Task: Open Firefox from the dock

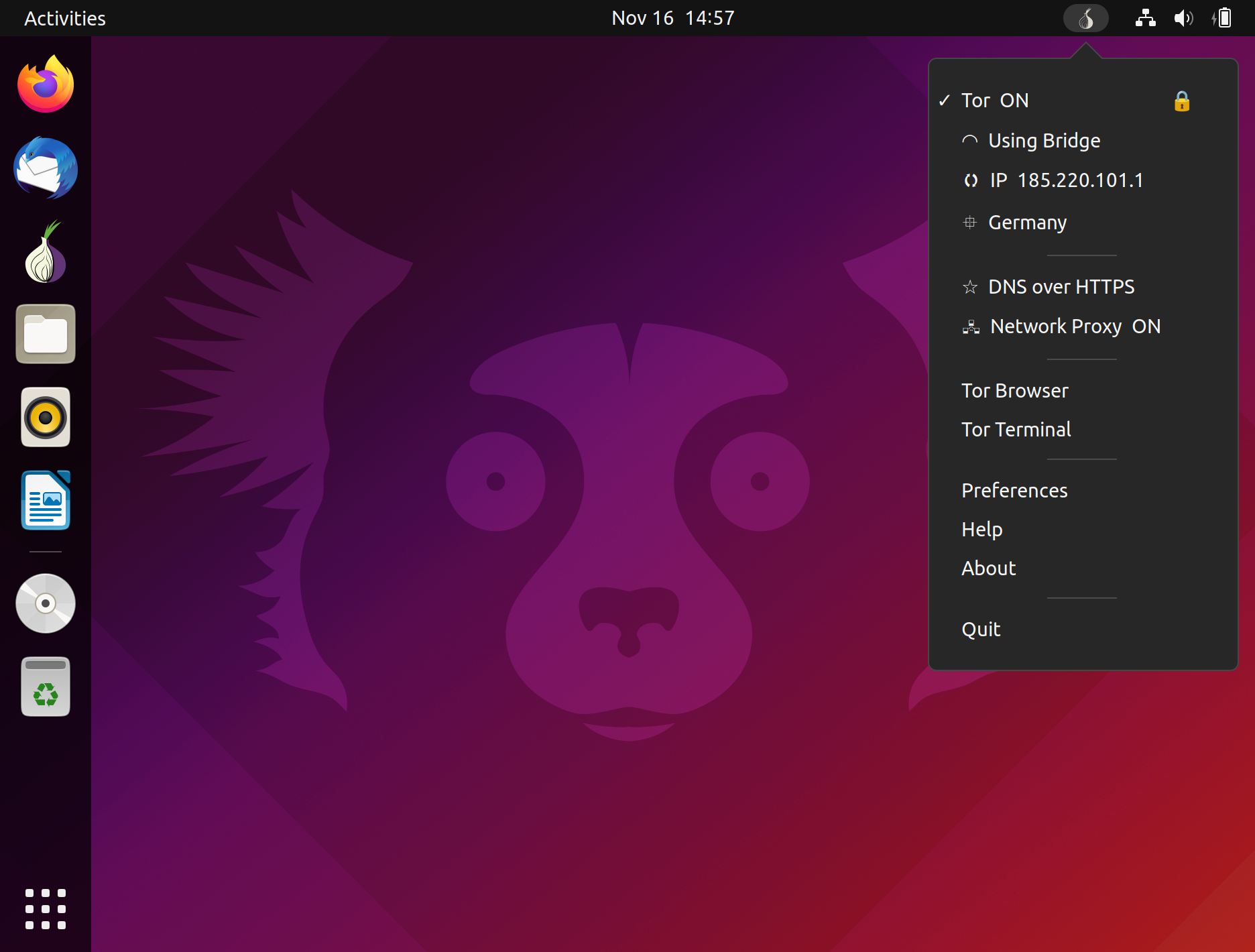Action: point(46,84)
